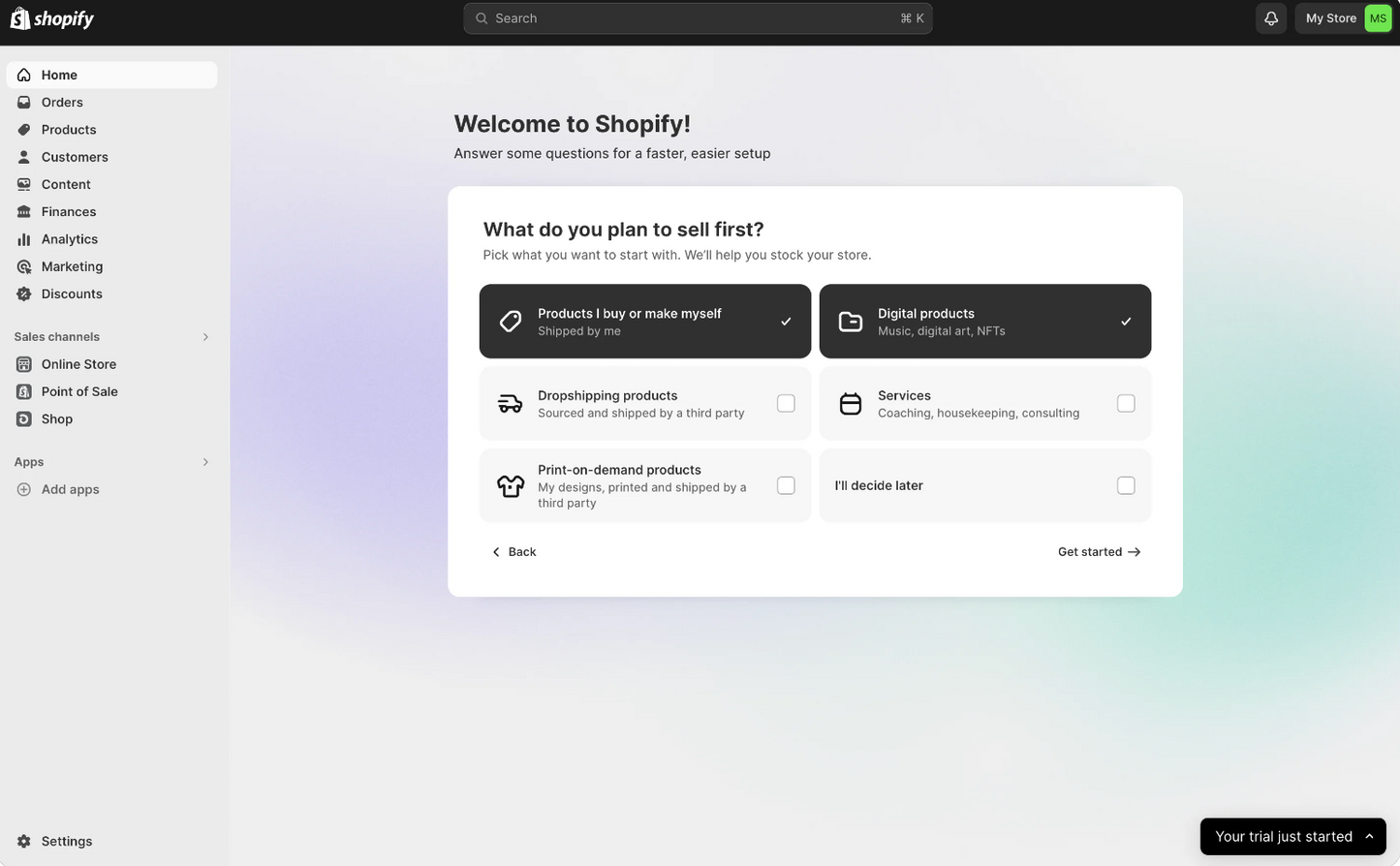Click the Finances bank icon
The image size is (1400, 866).
(24, 211)
